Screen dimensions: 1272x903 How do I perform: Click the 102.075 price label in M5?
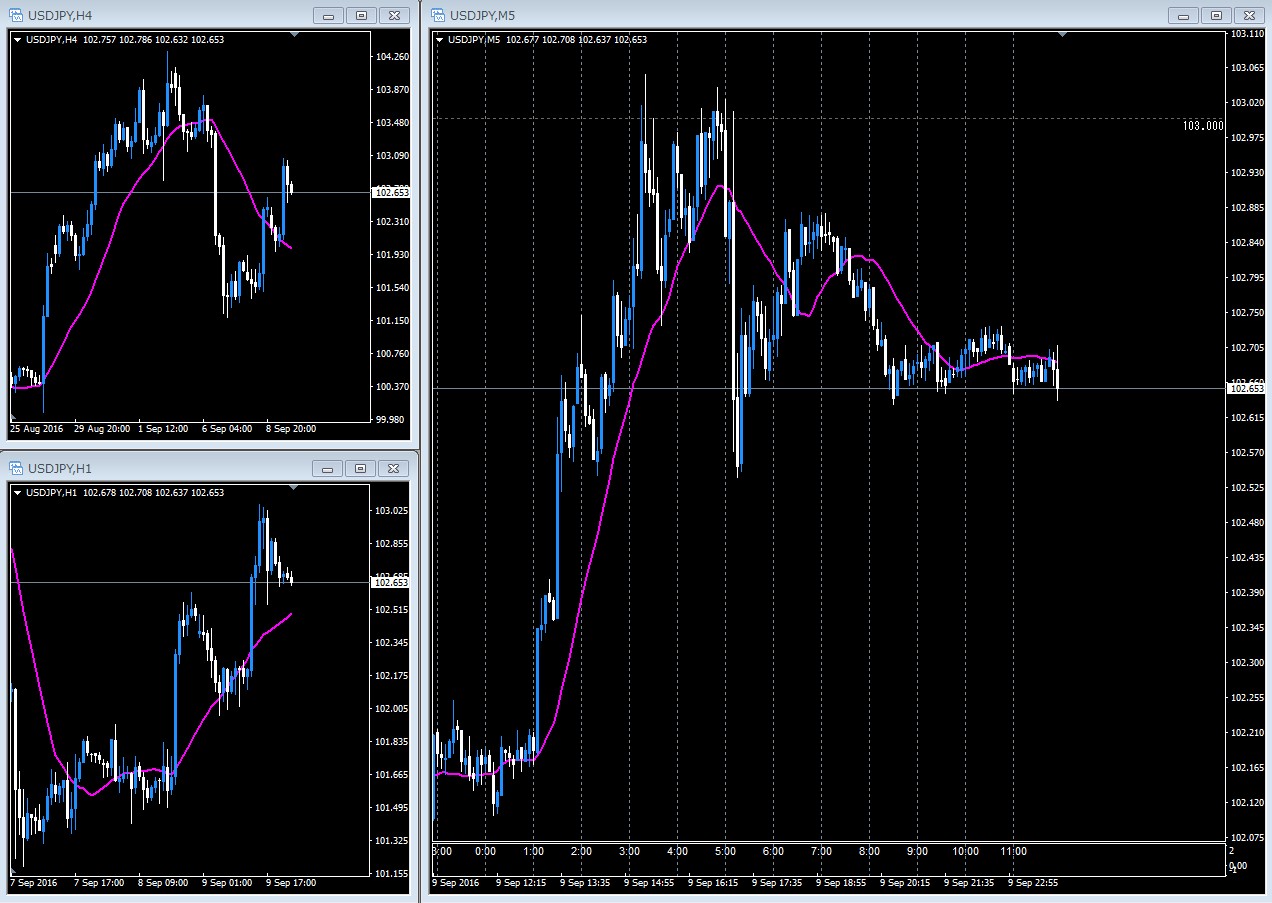[1247, 838]
